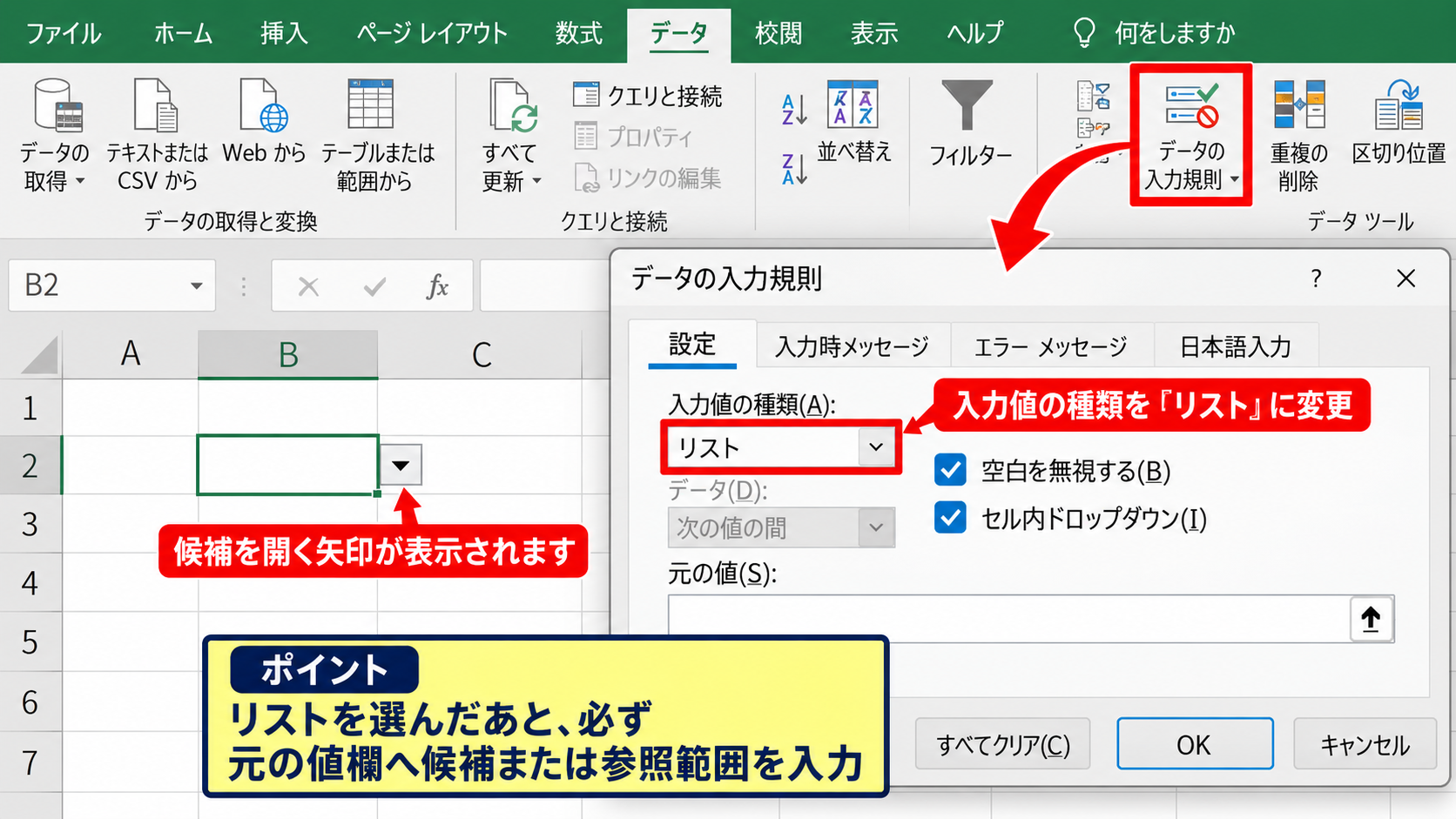Switch to the 数式 ribbon tab

(x=579, y=33)
